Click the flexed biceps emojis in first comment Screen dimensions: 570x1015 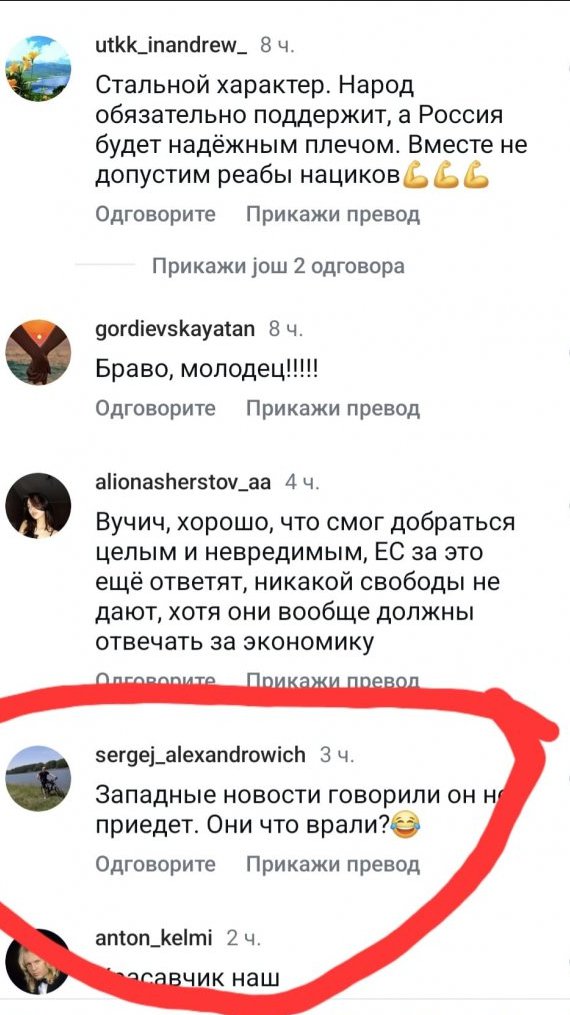point(446,176)
